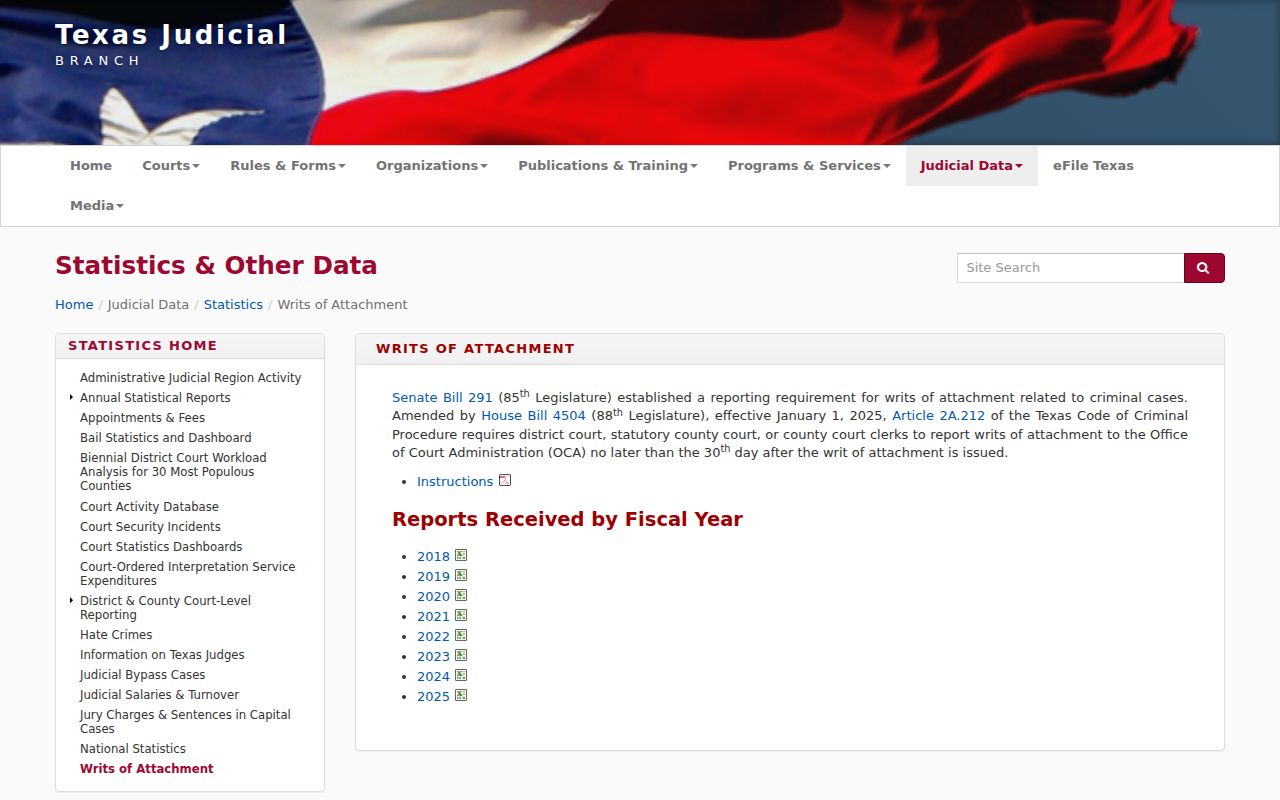Viewport: 1280px width, 800px height.
Task: Open the 2025 fiscal year report
Action: (433, 697)
